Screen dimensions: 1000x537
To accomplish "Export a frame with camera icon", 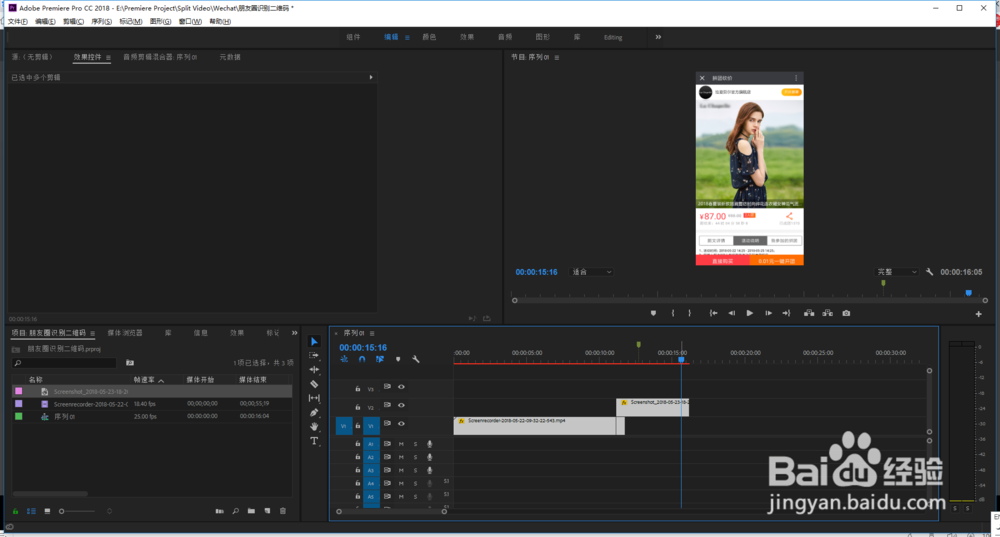I will click(x=846, y=313).
